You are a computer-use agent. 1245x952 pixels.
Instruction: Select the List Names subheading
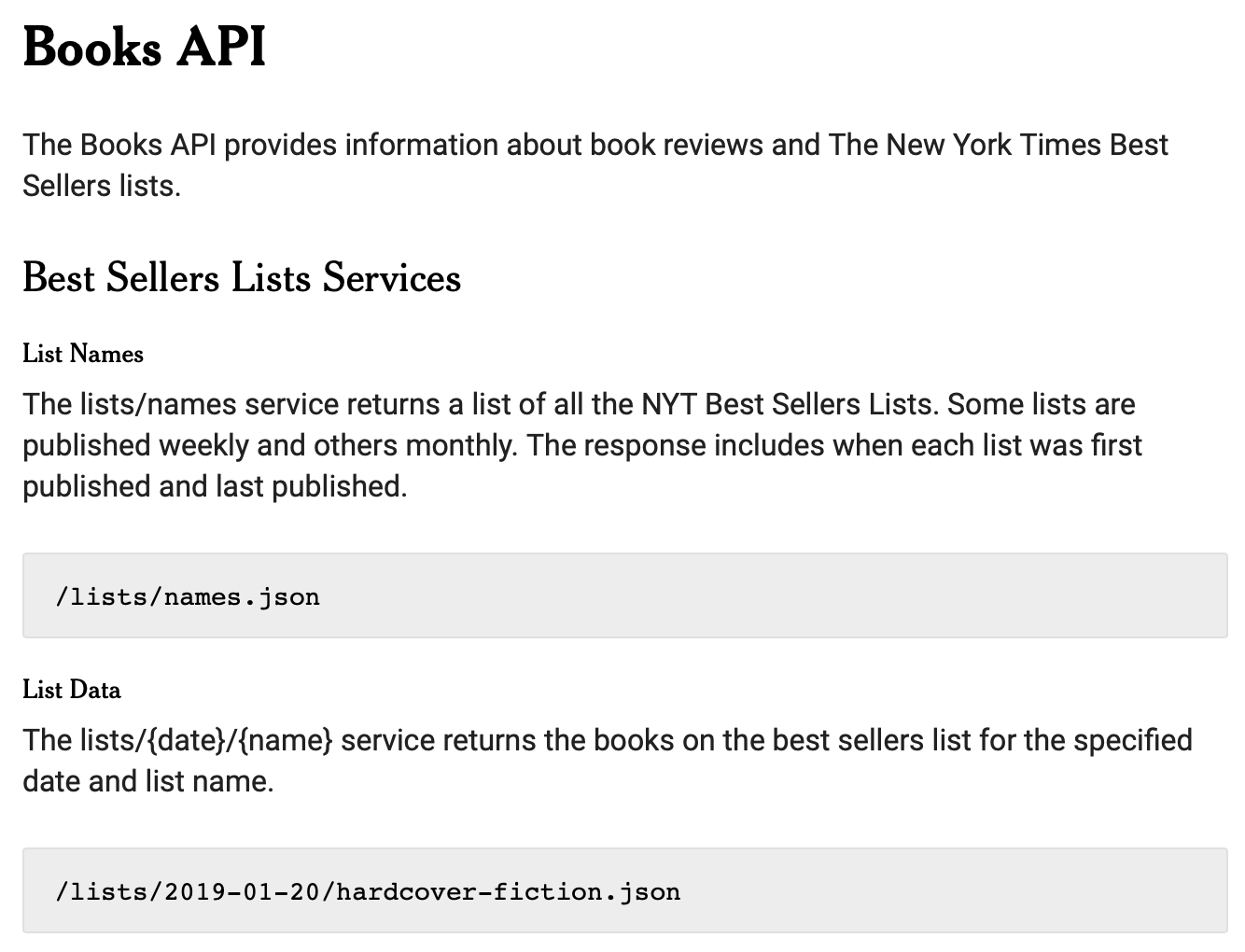tap(83, 354)
